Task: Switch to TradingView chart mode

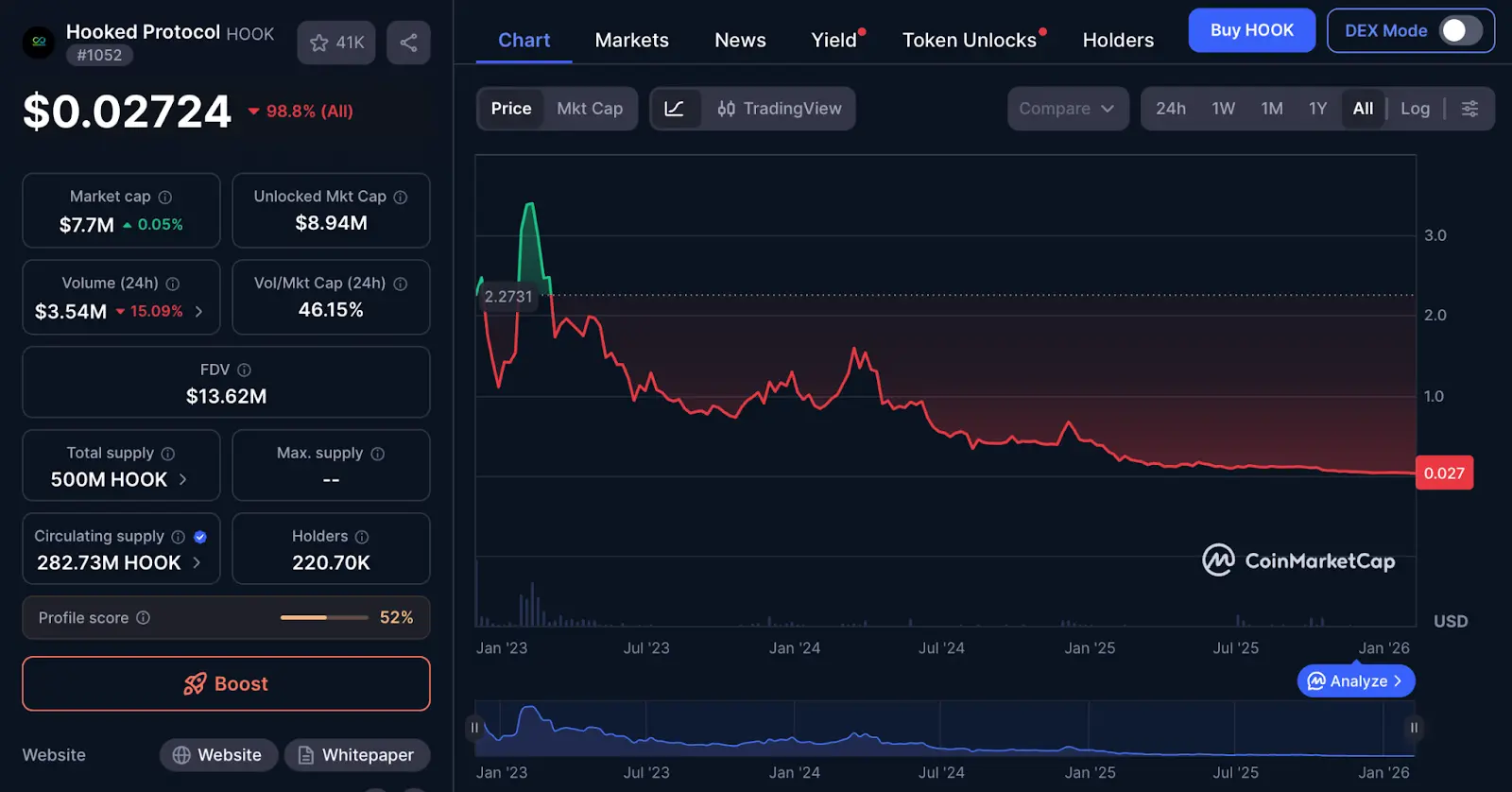Action: (x=780, y=109)
